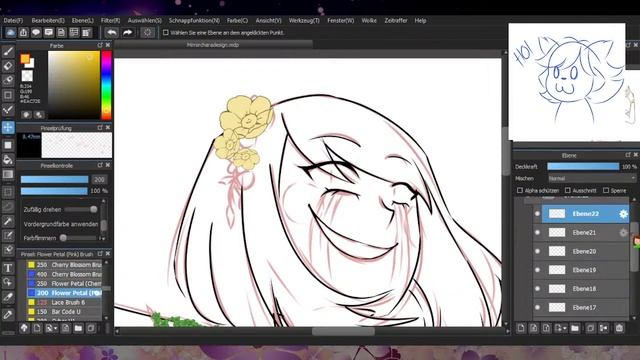
Task: Open the Zeitraffer menu
Action: [396, 20]
